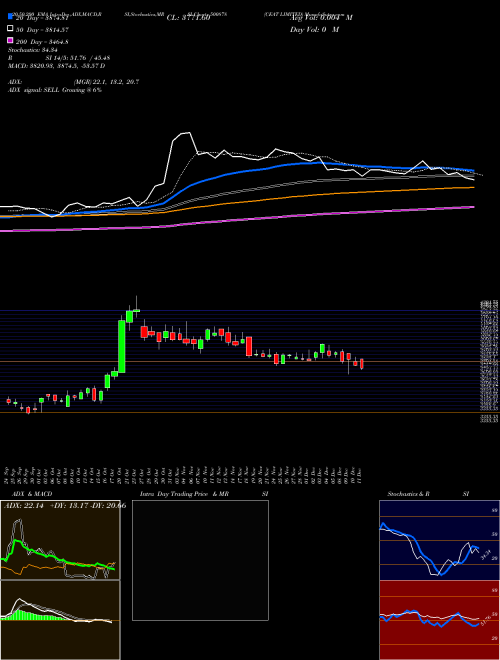The width and height of the screenshot is (500, 660).
Task: Click the blue 20 Day EMA legend swatch
Action: [10, 17]
